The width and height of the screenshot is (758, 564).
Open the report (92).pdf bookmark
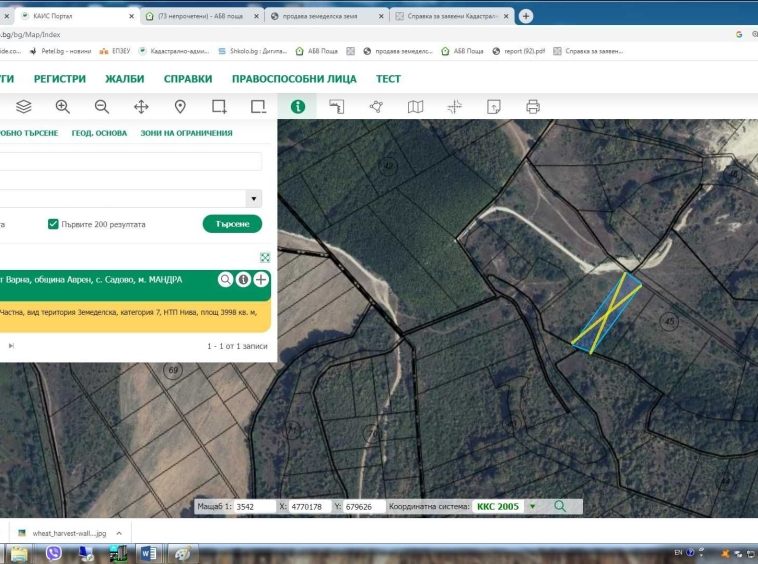tap(519, 51)
